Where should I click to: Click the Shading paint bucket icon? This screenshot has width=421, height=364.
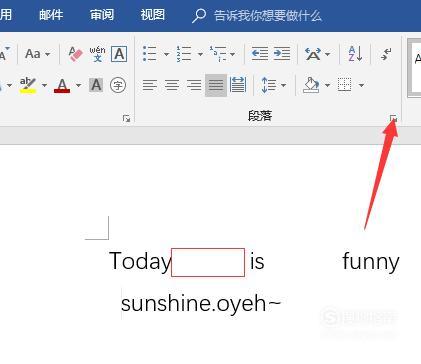coord(311,85)
